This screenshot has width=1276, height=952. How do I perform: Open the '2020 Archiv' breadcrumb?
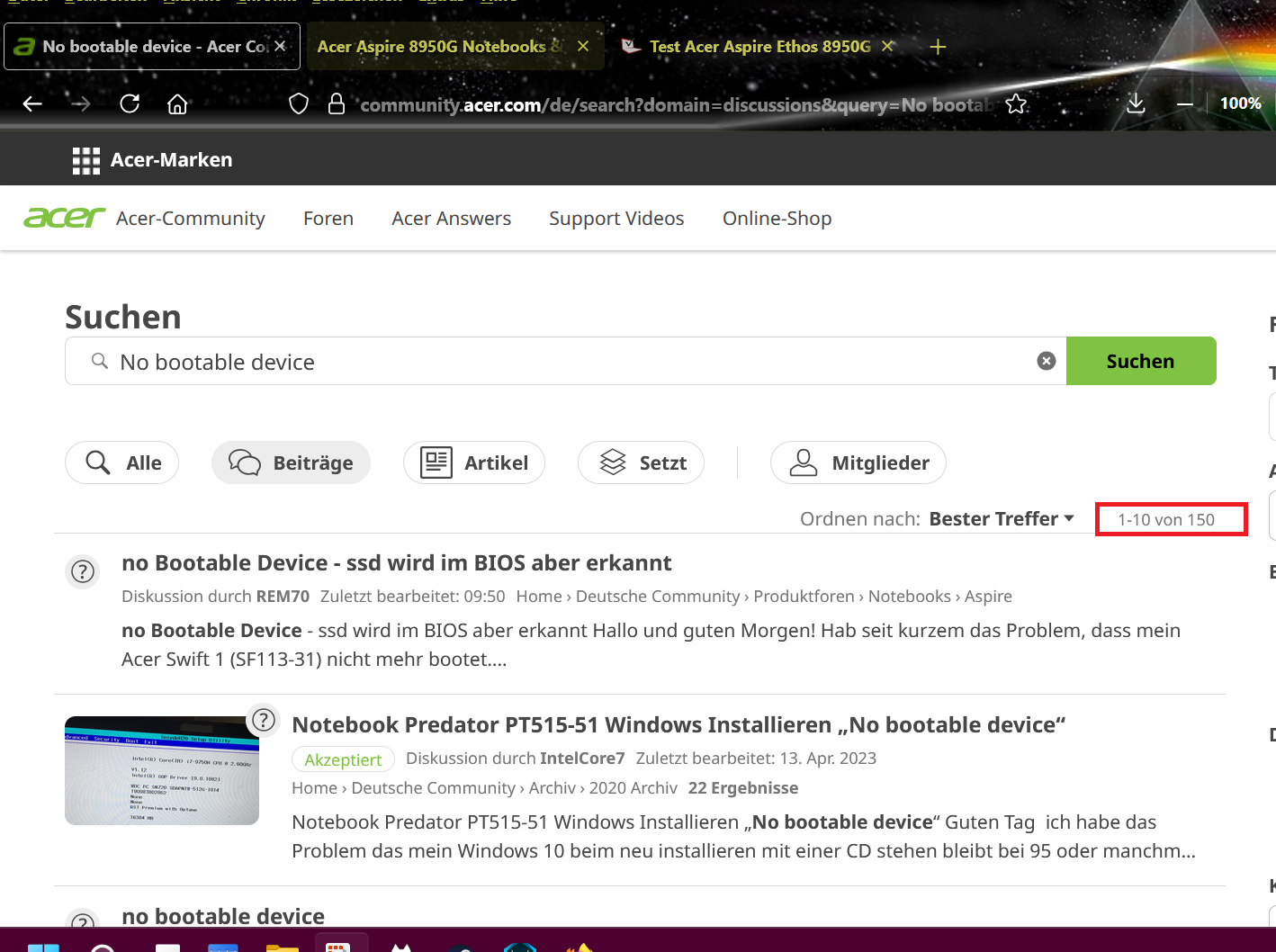634,788
